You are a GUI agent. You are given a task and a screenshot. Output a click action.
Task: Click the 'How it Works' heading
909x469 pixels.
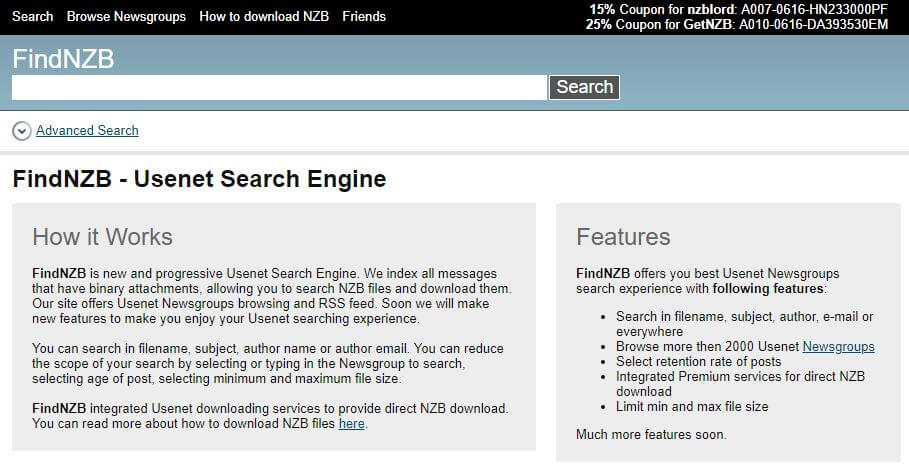(x=103, y=237)
